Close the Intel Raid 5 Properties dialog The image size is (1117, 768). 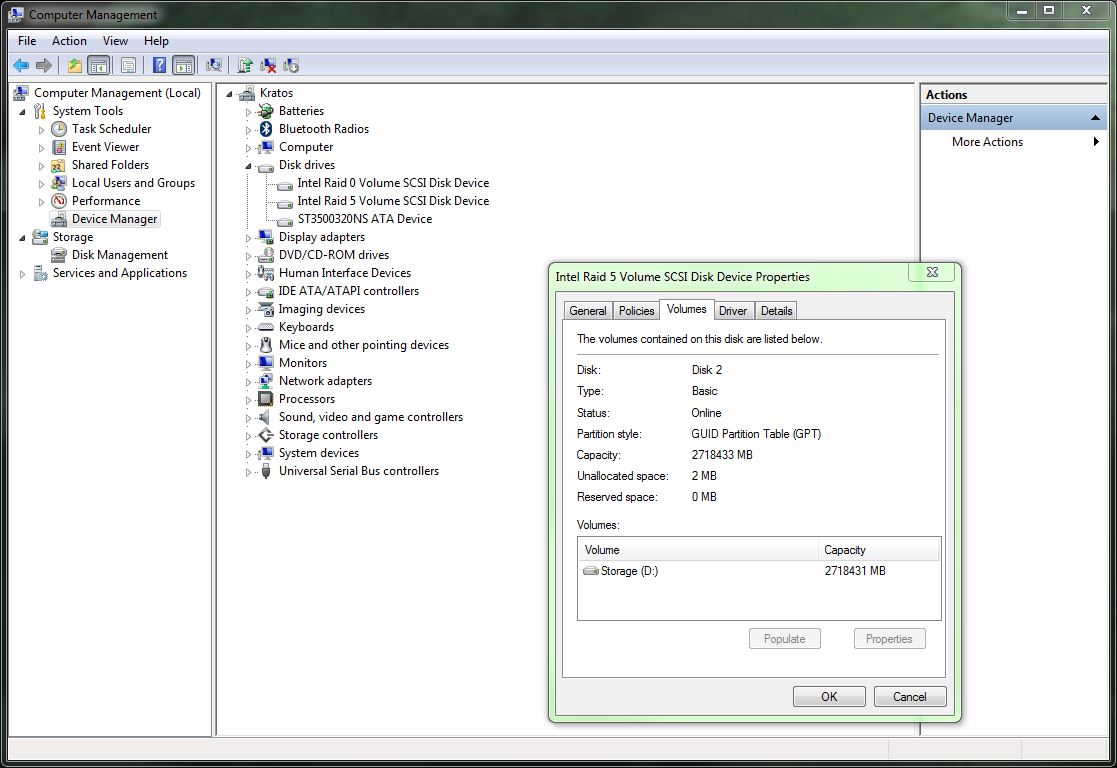[x=932, y=272]
